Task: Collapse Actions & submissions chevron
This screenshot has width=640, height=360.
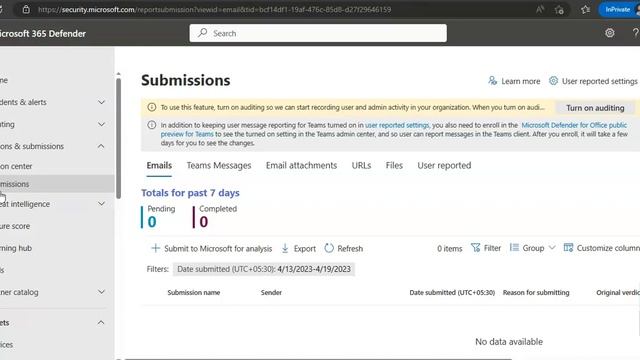Action: click(x=101, y=146)
